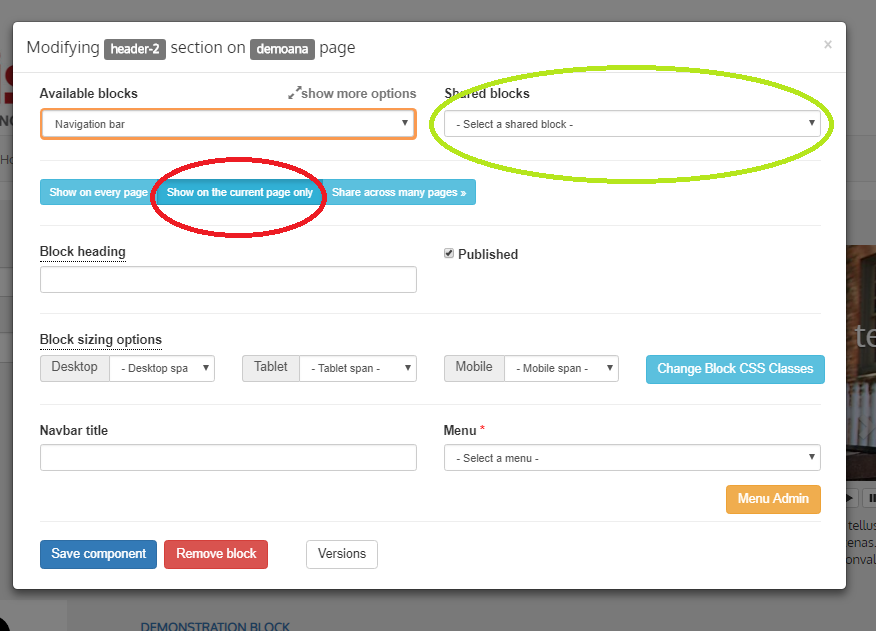This screenshot has height=631, width=876.
Task: Open the Versions button
Action: pos(342,554)
